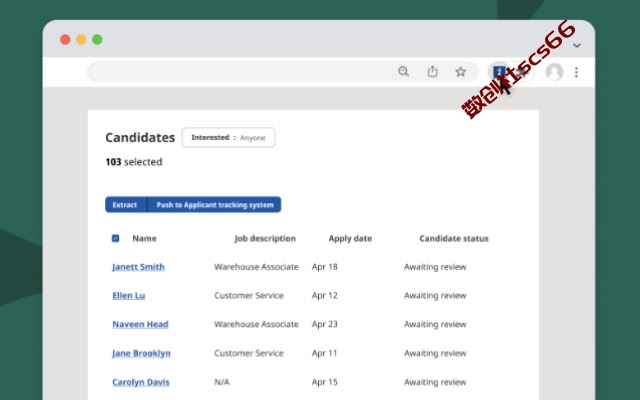Click the Job description column header
640x400 pixels.
(265, 238)
